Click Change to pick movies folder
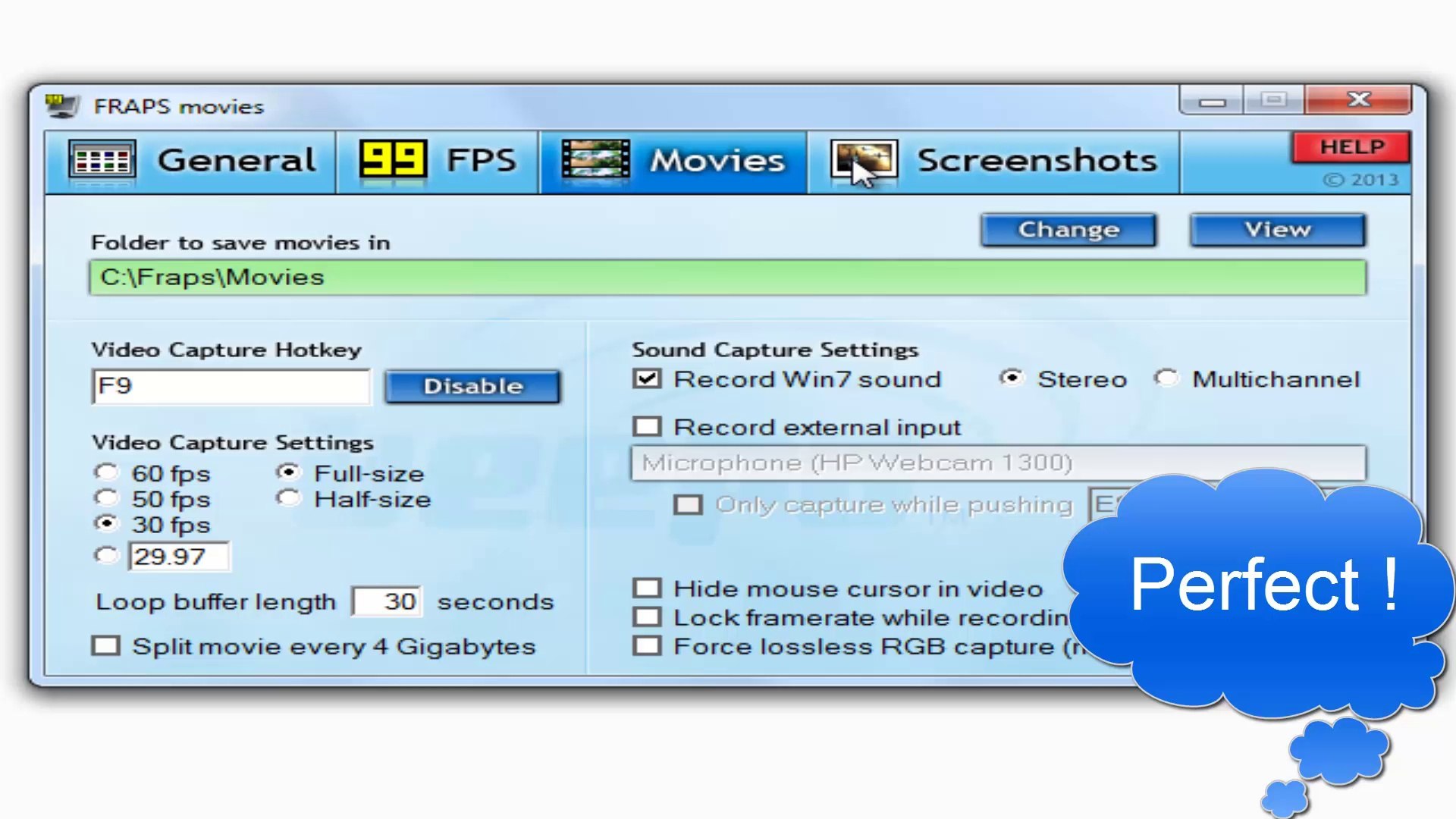This screenshot has height=819, width=1456. [x=1068, y=230]
